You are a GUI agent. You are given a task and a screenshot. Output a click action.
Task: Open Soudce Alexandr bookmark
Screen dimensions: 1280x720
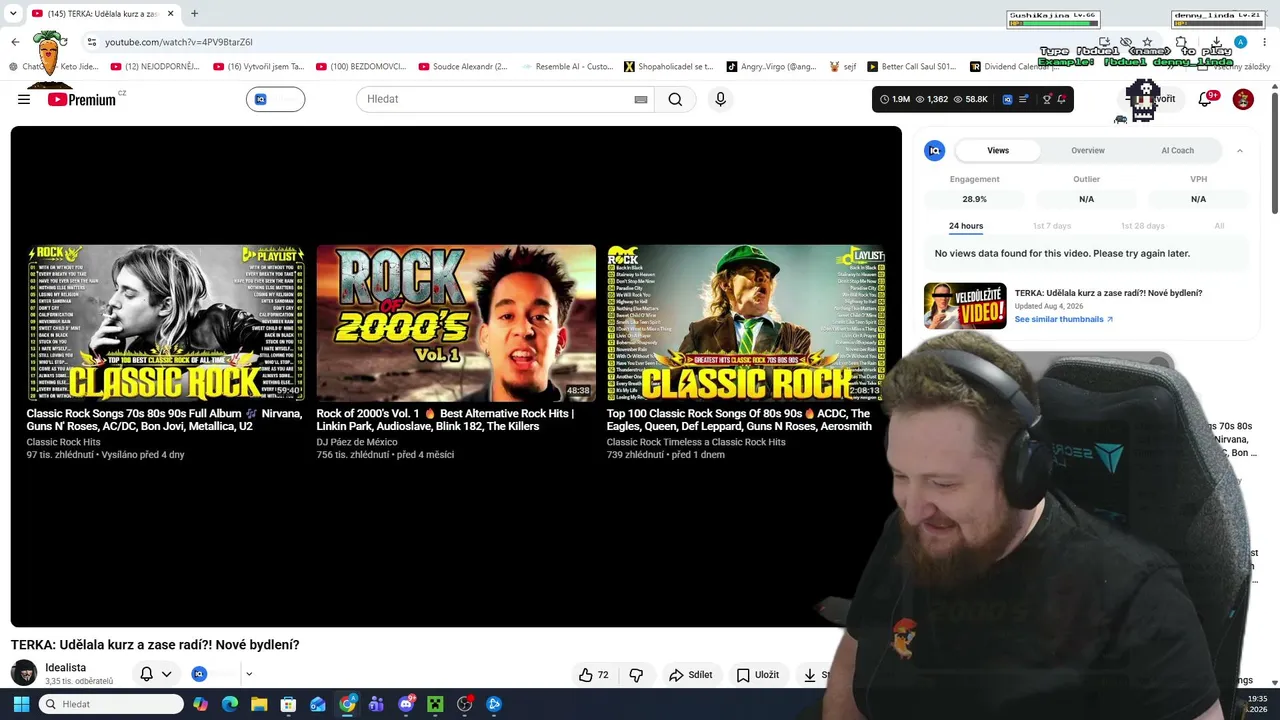click(463, 67)
